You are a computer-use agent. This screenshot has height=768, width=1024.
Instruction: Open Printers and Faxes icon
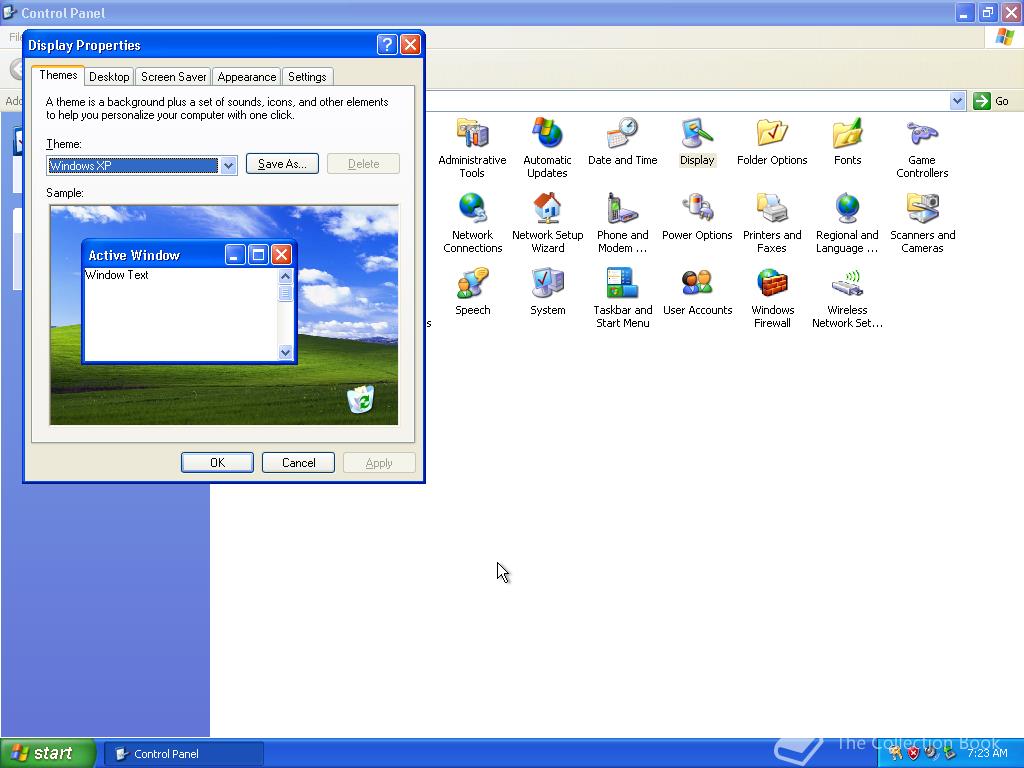click(x=772, y=208)
